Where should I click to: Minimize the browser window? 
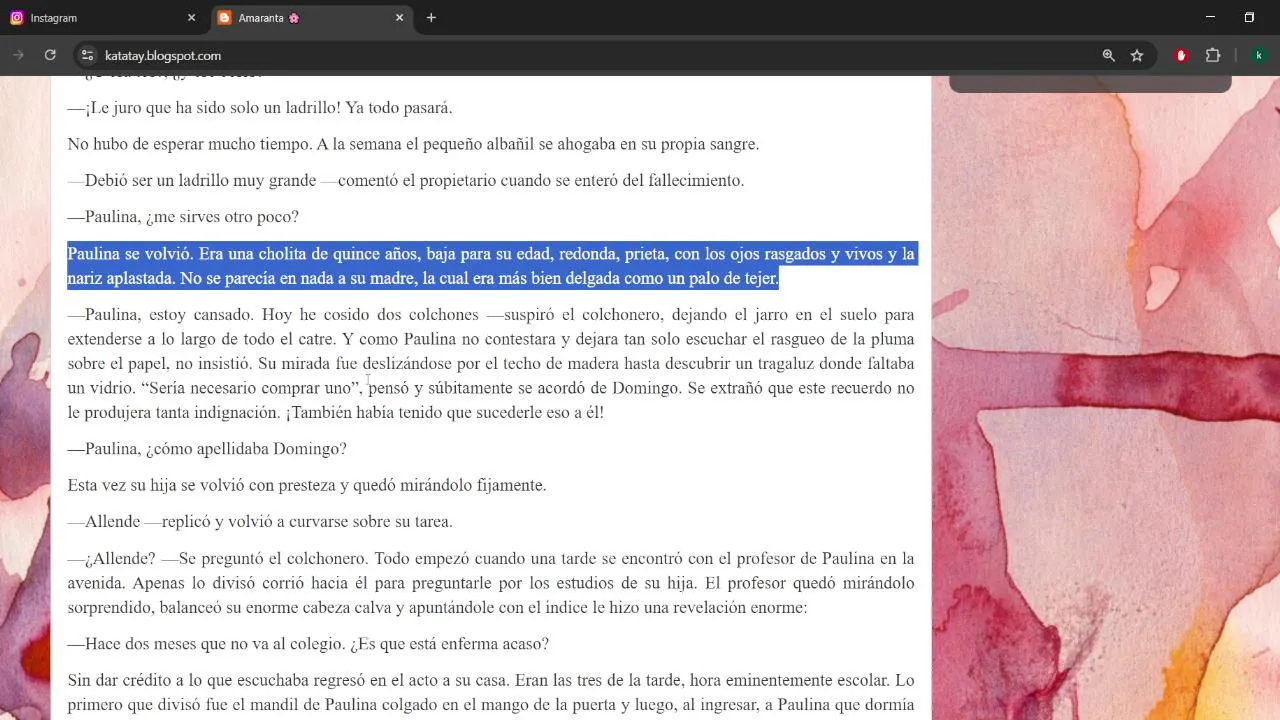1210,17
